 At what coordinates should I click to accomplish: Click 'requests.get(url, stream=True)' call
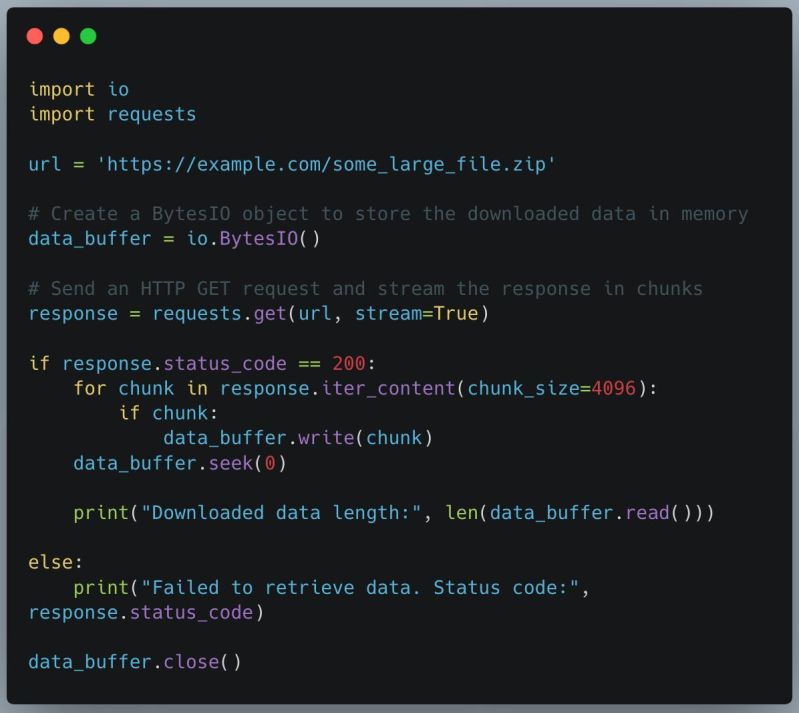tap(321, 313)
